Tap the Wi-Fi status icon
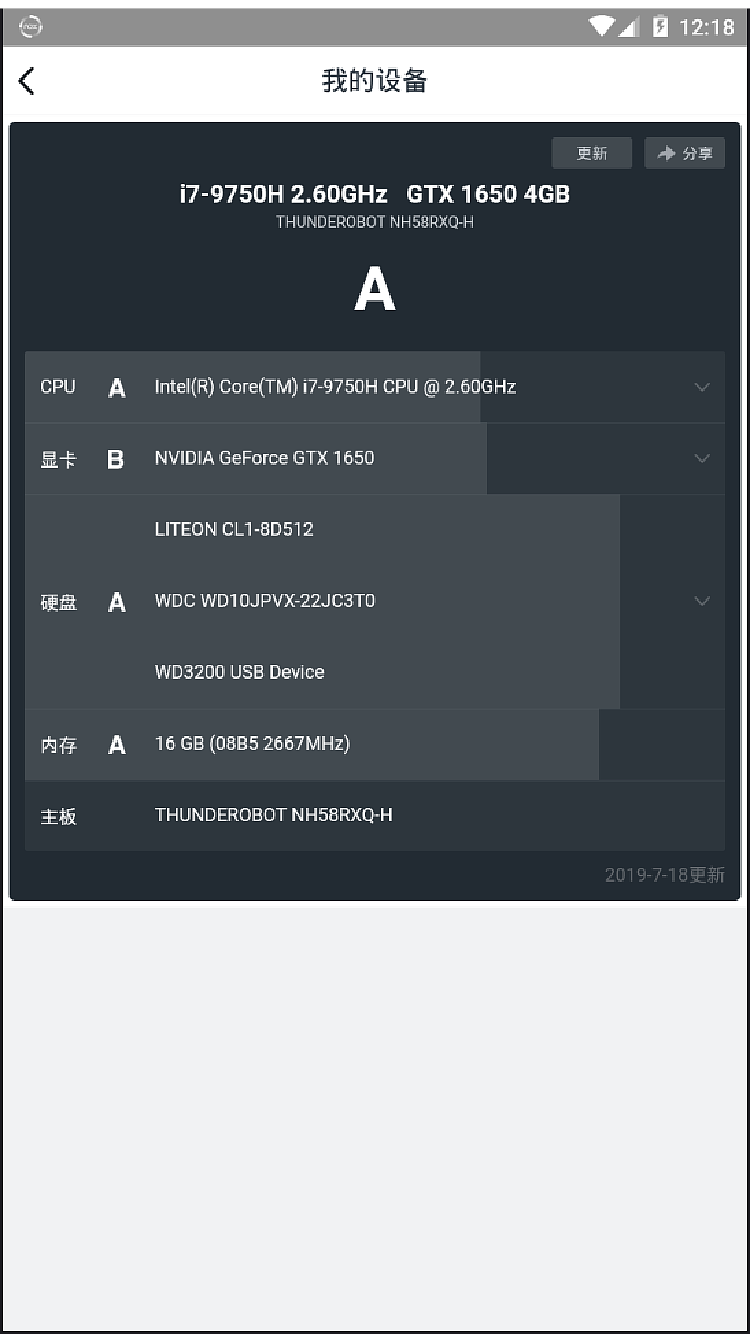 tap(602, 27)
